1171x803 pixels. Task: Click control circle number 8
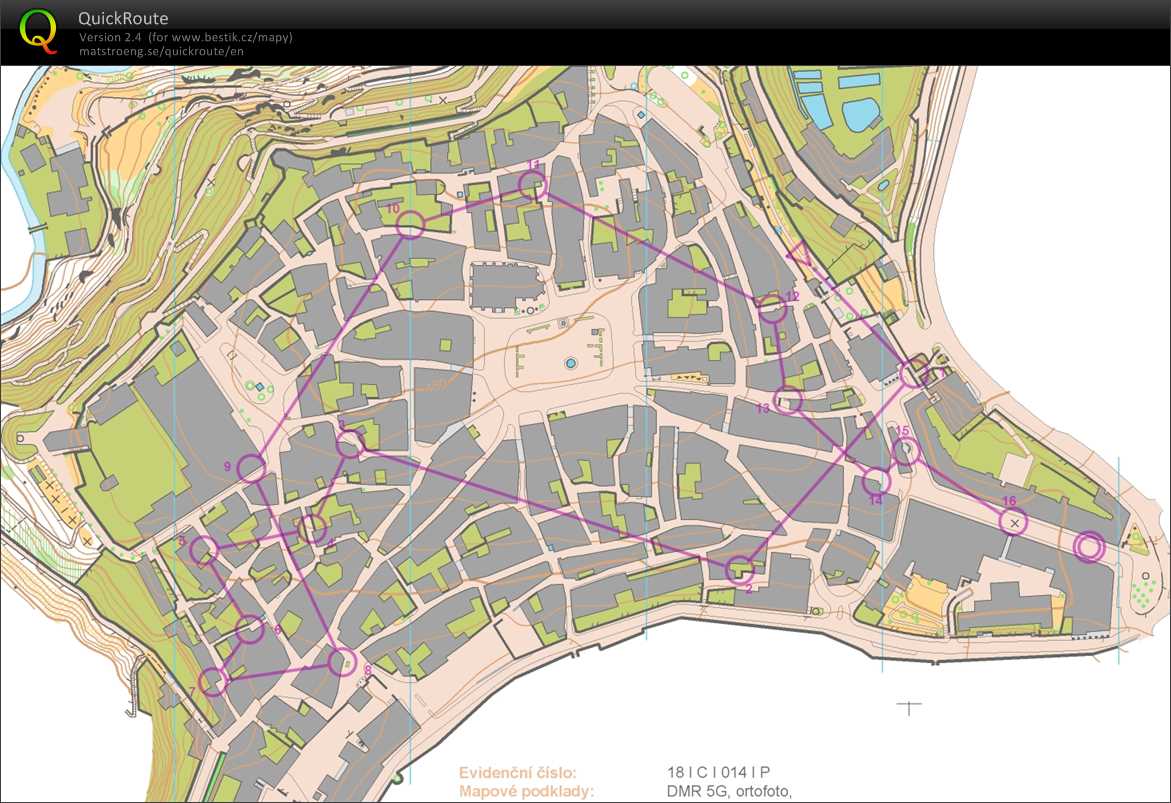(x=342, y=661)
